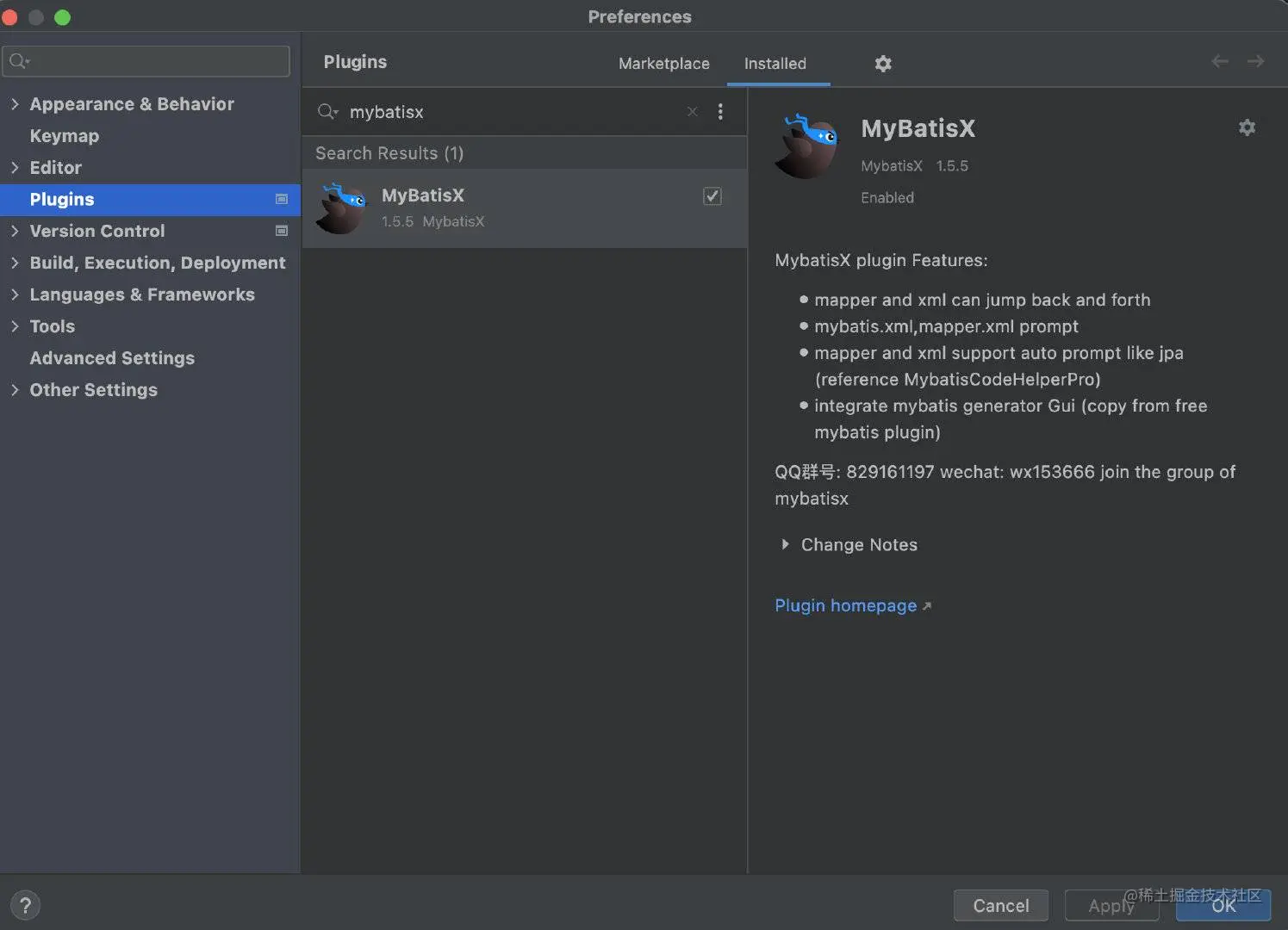Open Advanced Settings page
This screenshot has width=1288, height=930.
coord(112,358)
